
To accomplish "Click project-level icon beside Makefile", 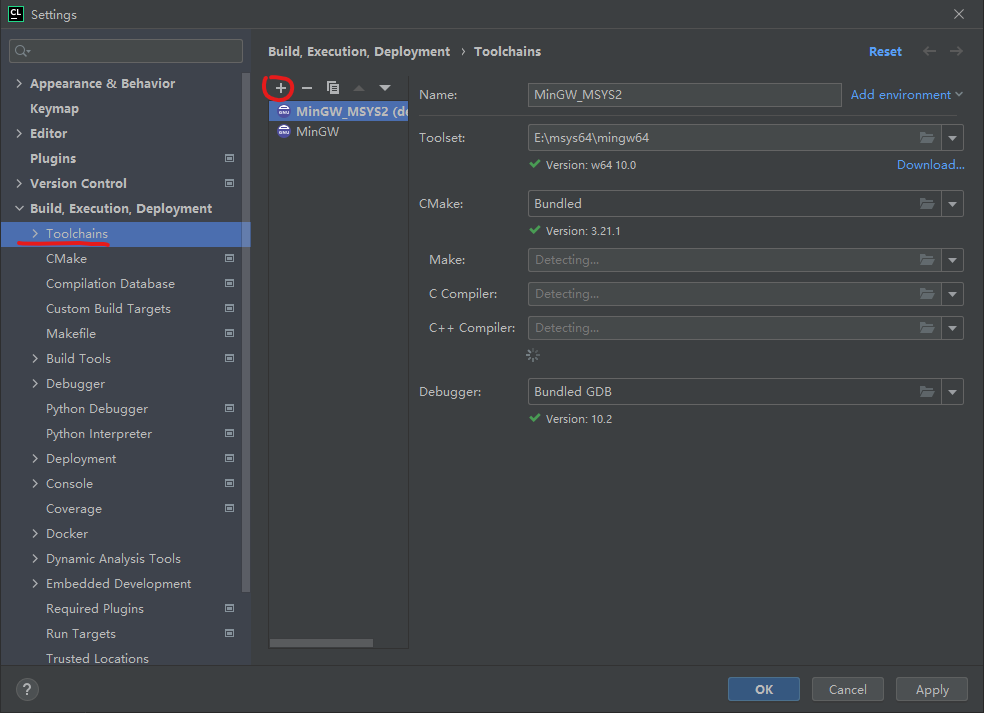I will coord(230,333).
